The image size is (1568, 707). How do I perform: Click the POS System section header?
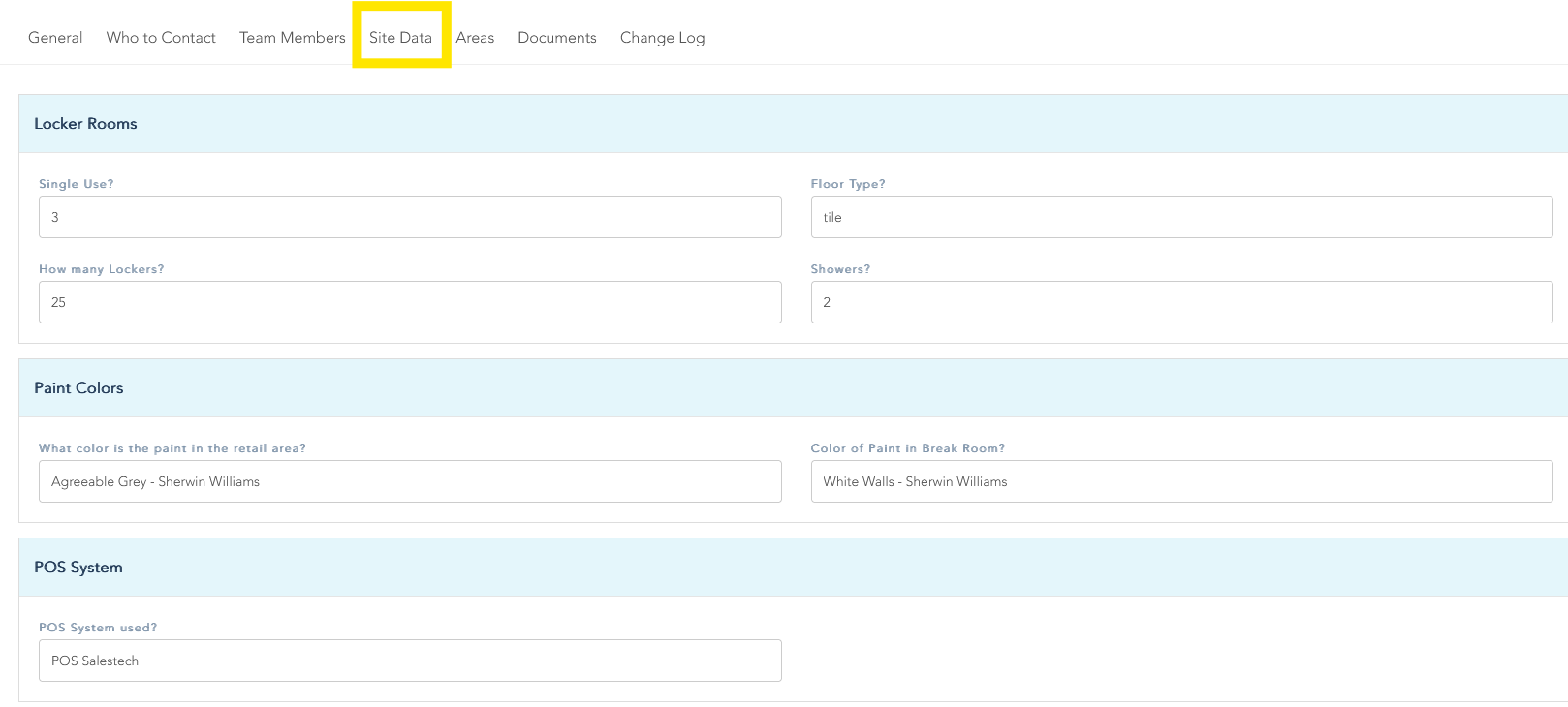pos(78,568)
